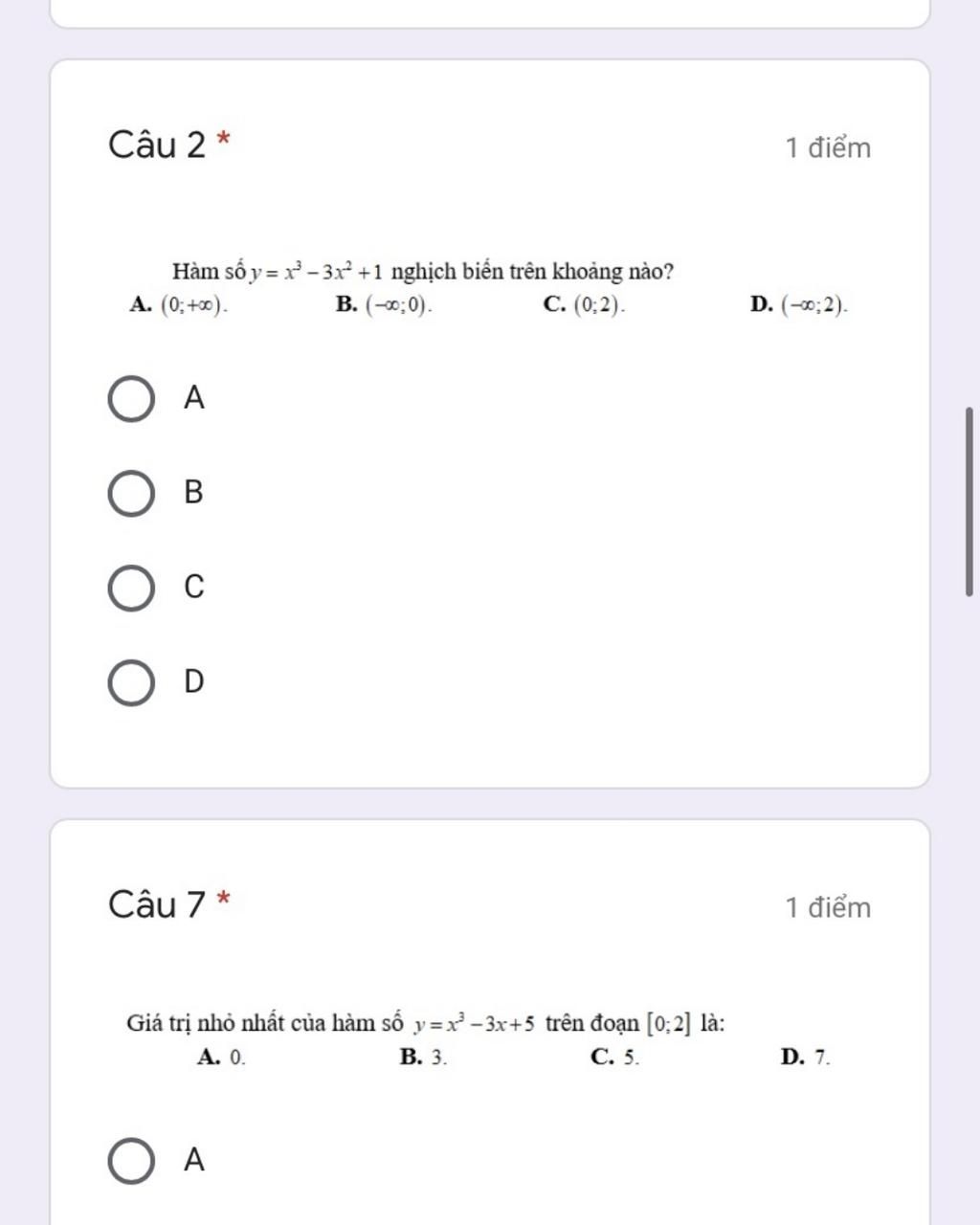Click the 'Câu 2' question title
Screen dimensions: 980x1225
click(157, 145)
